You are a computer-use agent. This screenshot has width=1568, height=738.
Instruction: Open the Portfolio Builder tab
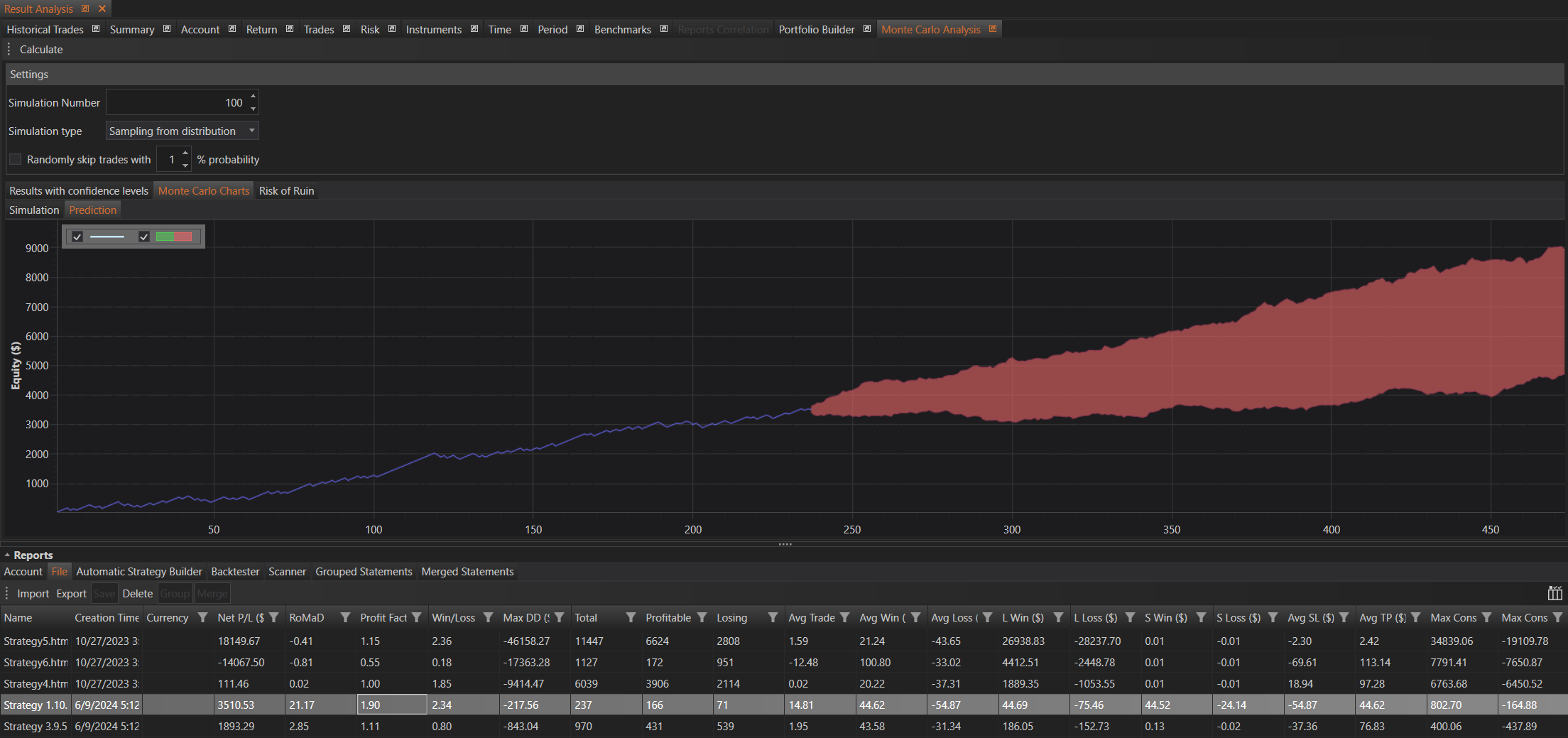click(816, 29)
